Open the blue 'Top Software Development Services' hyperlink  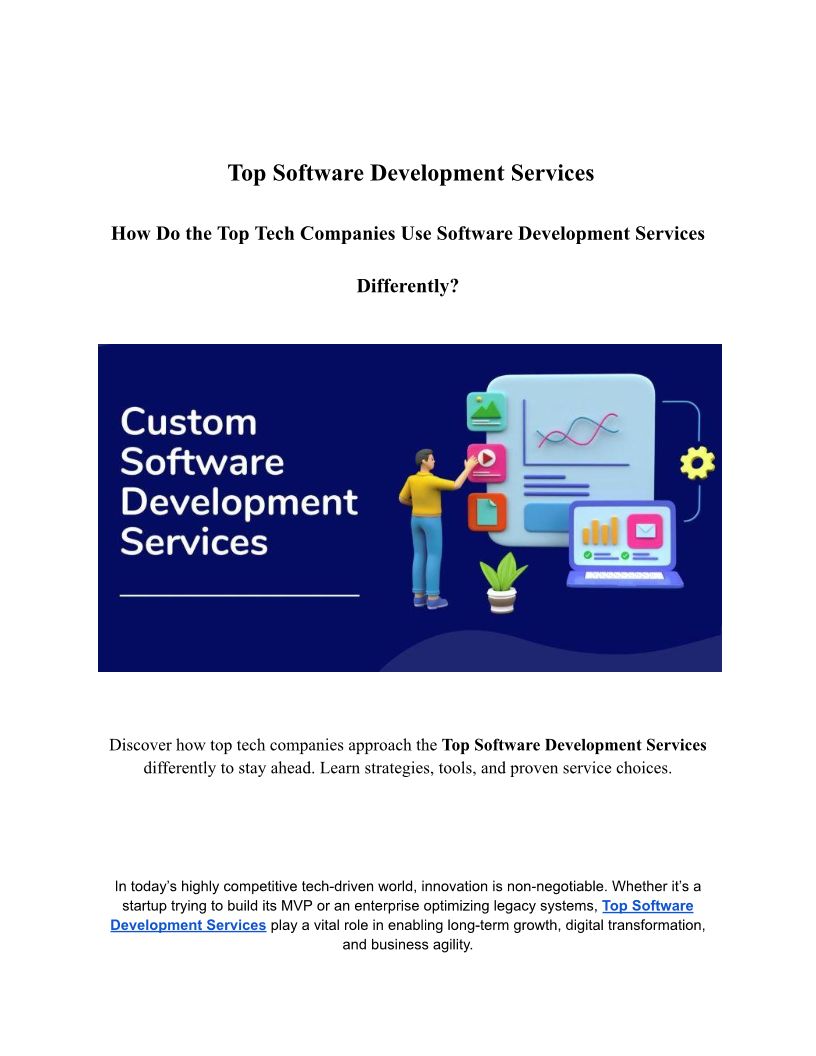pos(647,906)
